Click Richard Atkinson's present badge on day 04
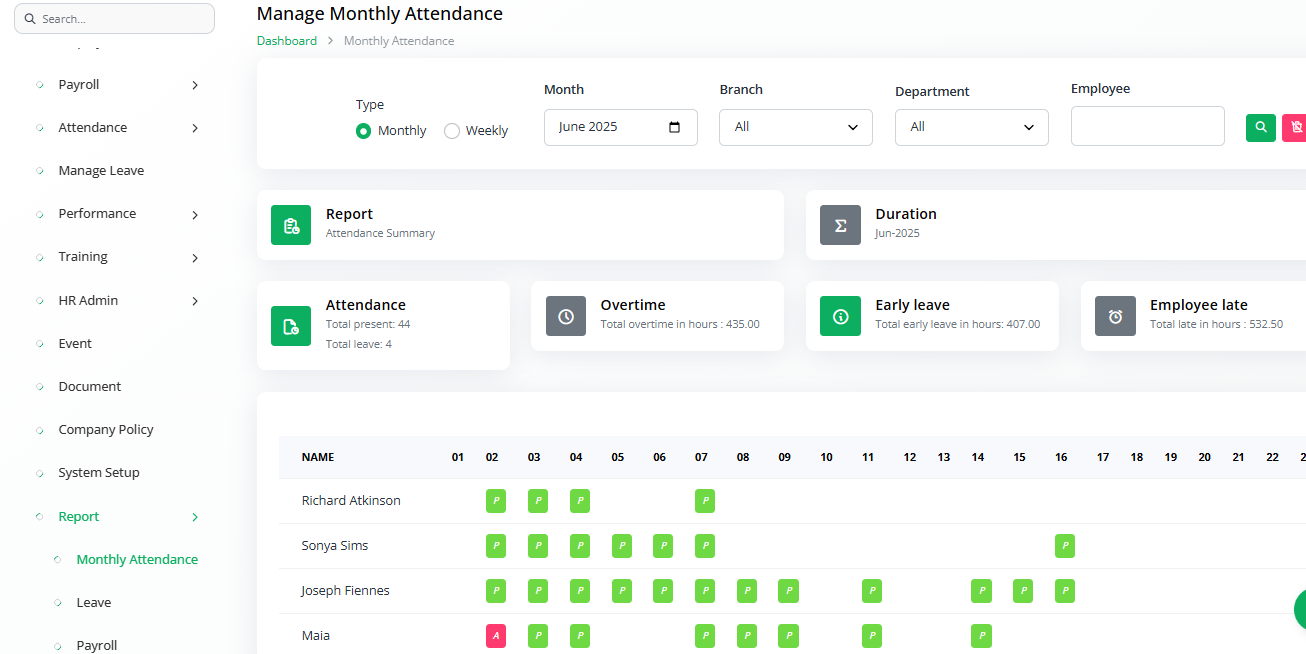This screenshot has width=1306, height=654. 580,501
